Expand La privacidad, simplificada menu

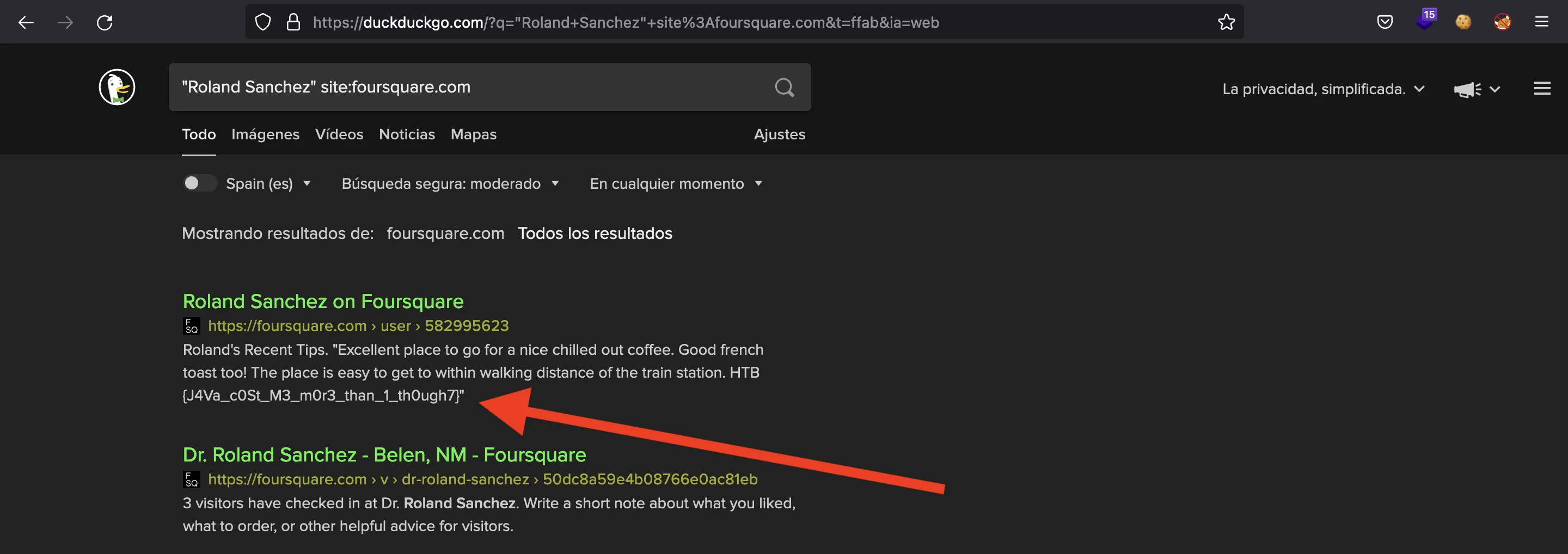pos(1324,89)
